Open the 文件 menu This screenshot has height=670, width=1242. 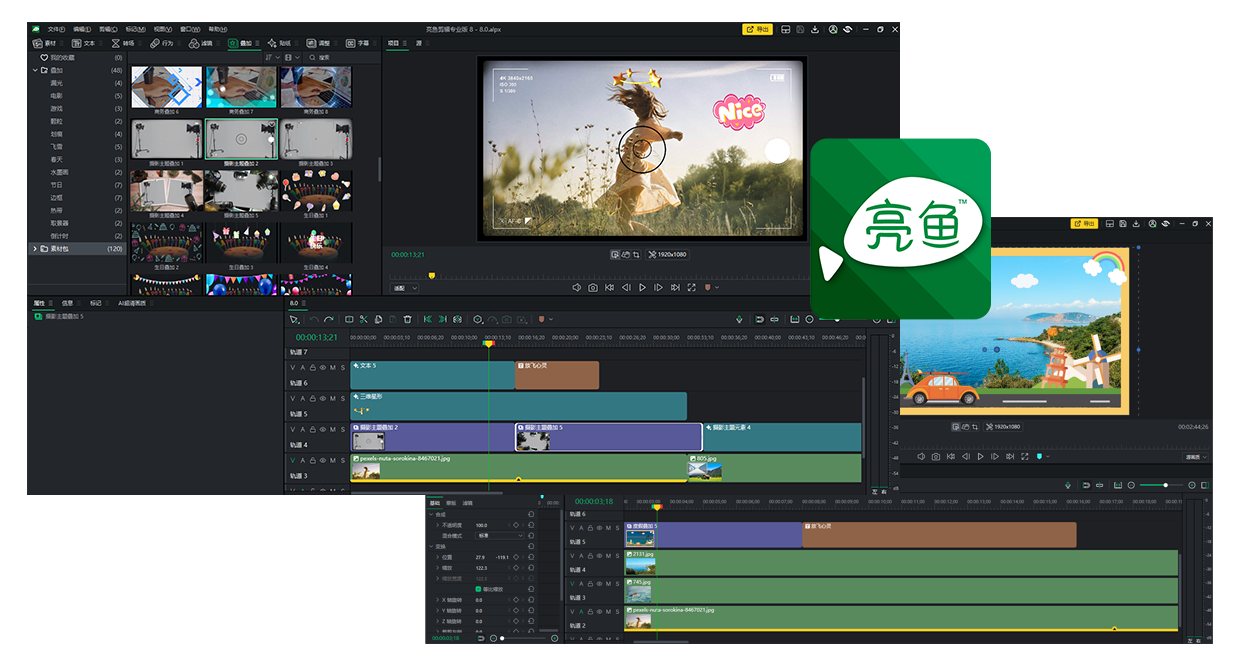tap(55, 30)
